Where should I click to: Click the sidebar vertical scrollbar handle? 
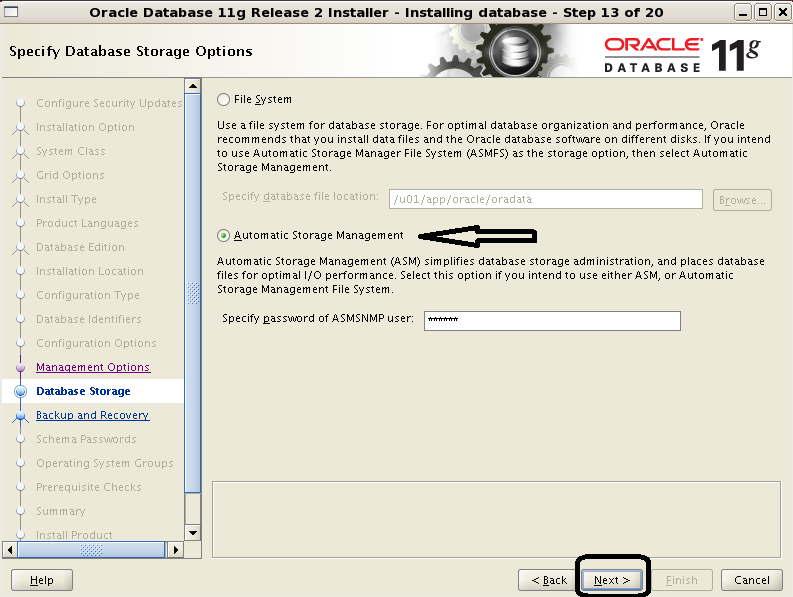click(193, 296)
